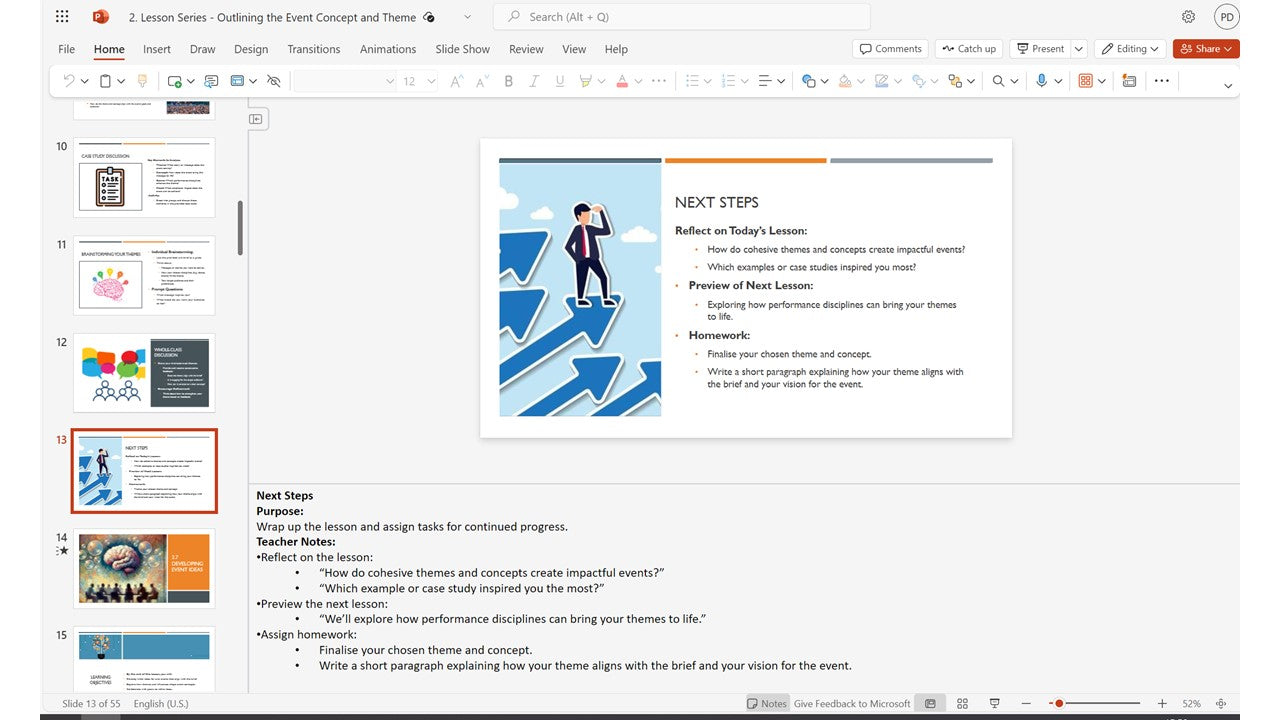Image resolution: width=1280 pixels, height=720 pixels.
Task: Toggle Italic formatting
Action: point(533,81)
